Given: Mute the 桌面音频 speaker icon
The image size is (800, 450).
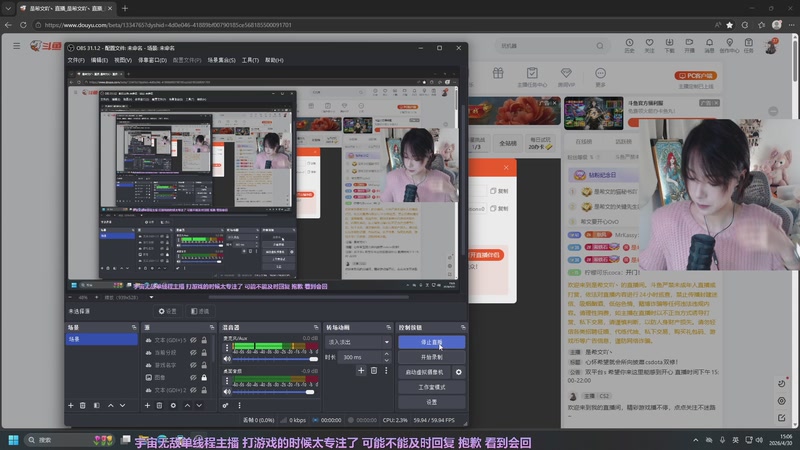Looking at the screenshot, I should pyautogui.click(x=227, y=392).
